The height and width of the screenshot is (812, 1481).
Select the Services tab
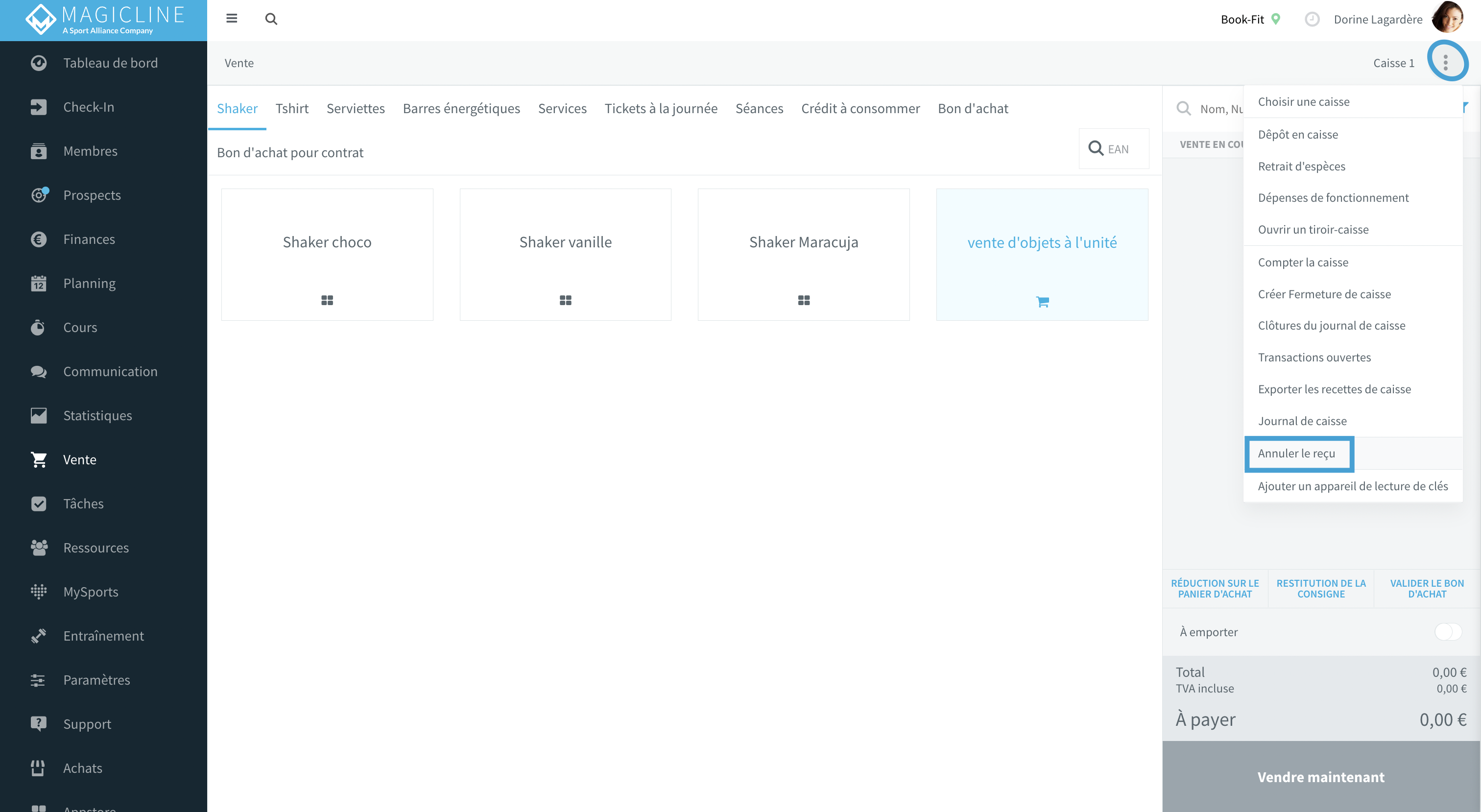[562, 109]
